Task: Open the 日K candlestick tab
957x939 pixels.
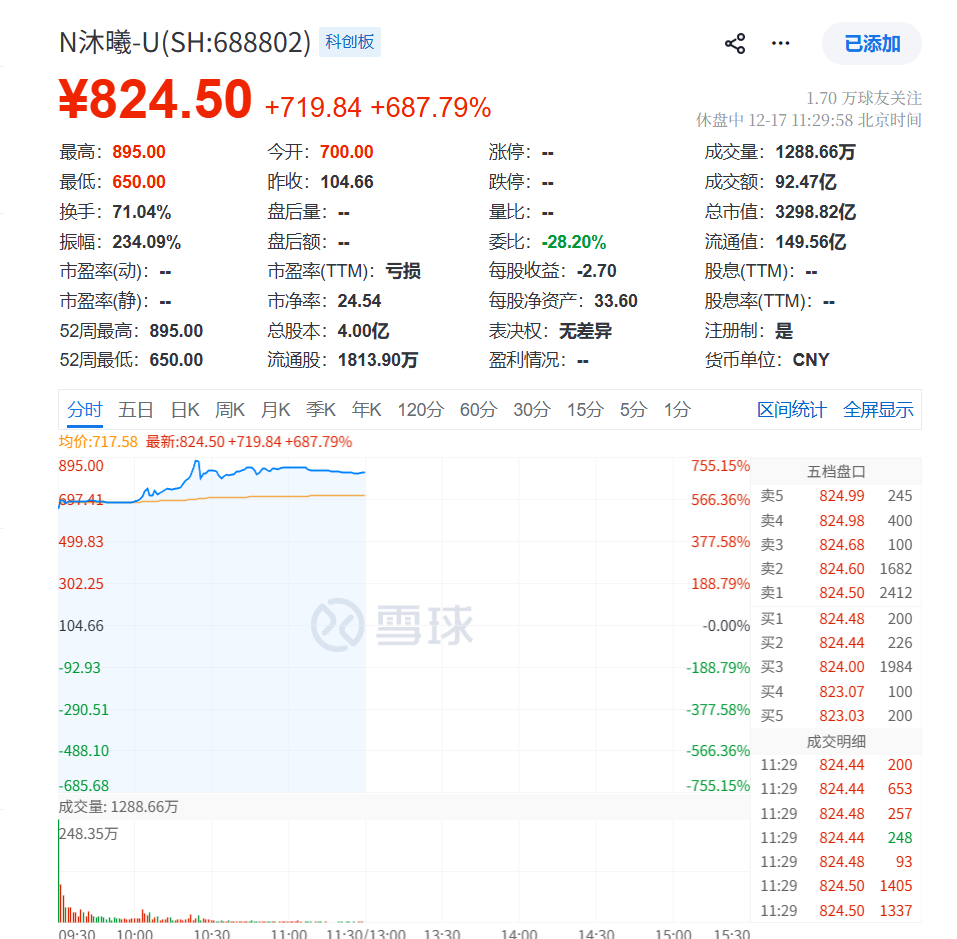Action: (x=185, y=410)
